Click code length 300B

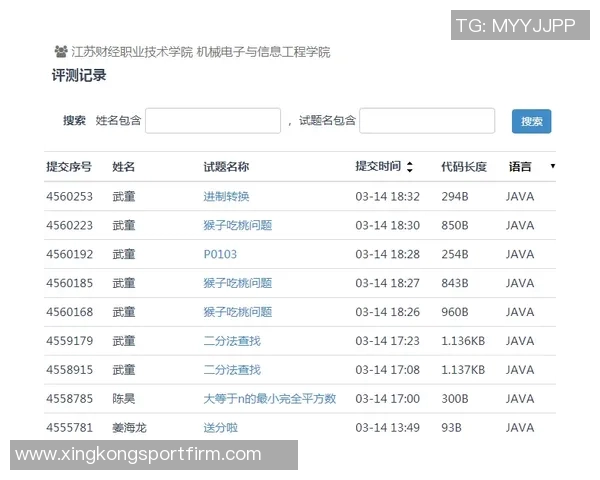455,398
